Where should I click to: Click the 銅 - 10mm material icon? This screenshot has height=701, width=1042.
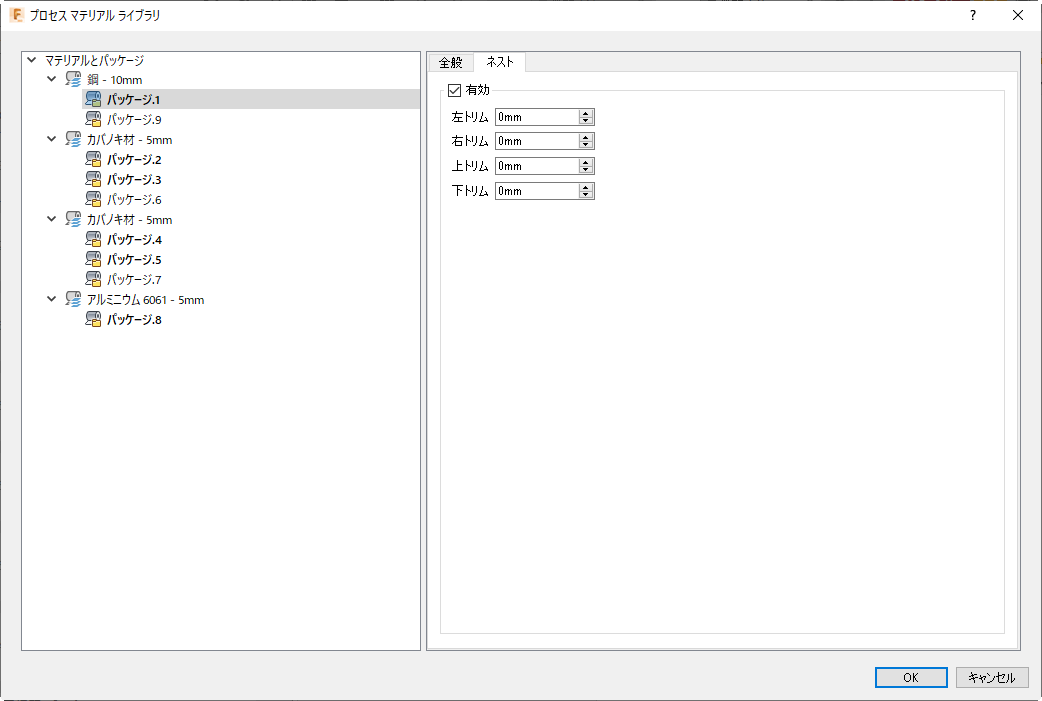click(73, 80)
